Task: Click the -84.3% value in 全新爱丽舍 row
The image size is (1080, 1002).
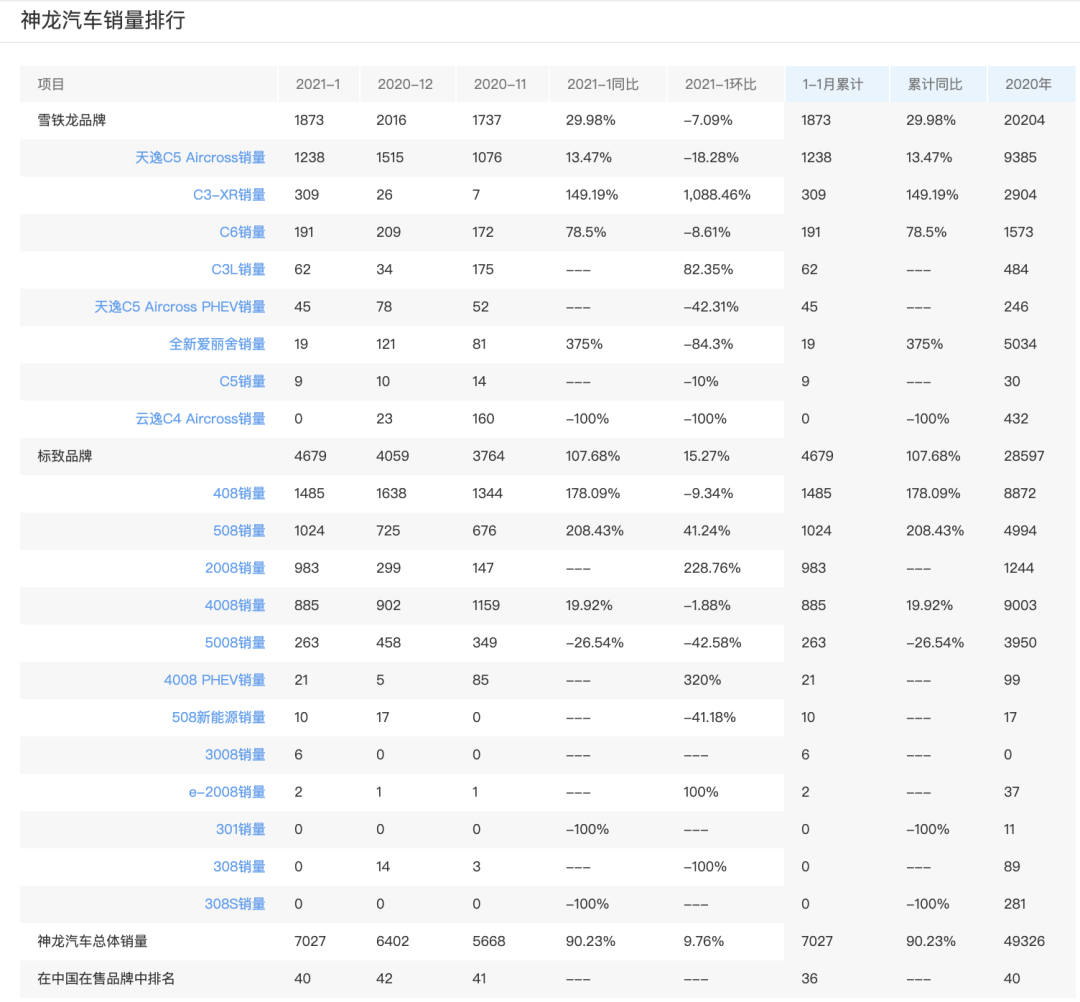Action: coord(708,344)
